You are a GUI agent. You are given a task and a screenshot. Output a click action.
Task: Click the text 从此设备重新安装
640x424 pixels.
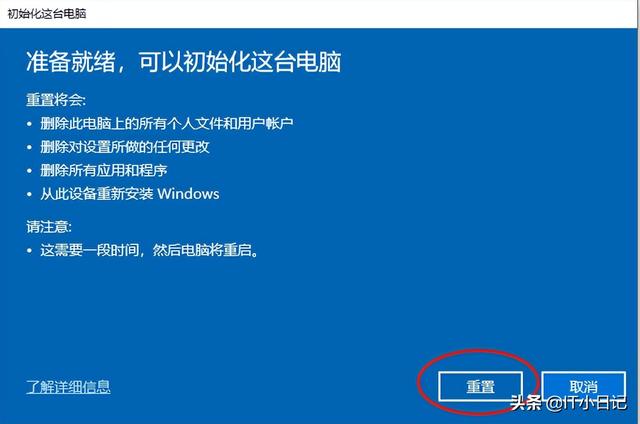coord(97,194)
